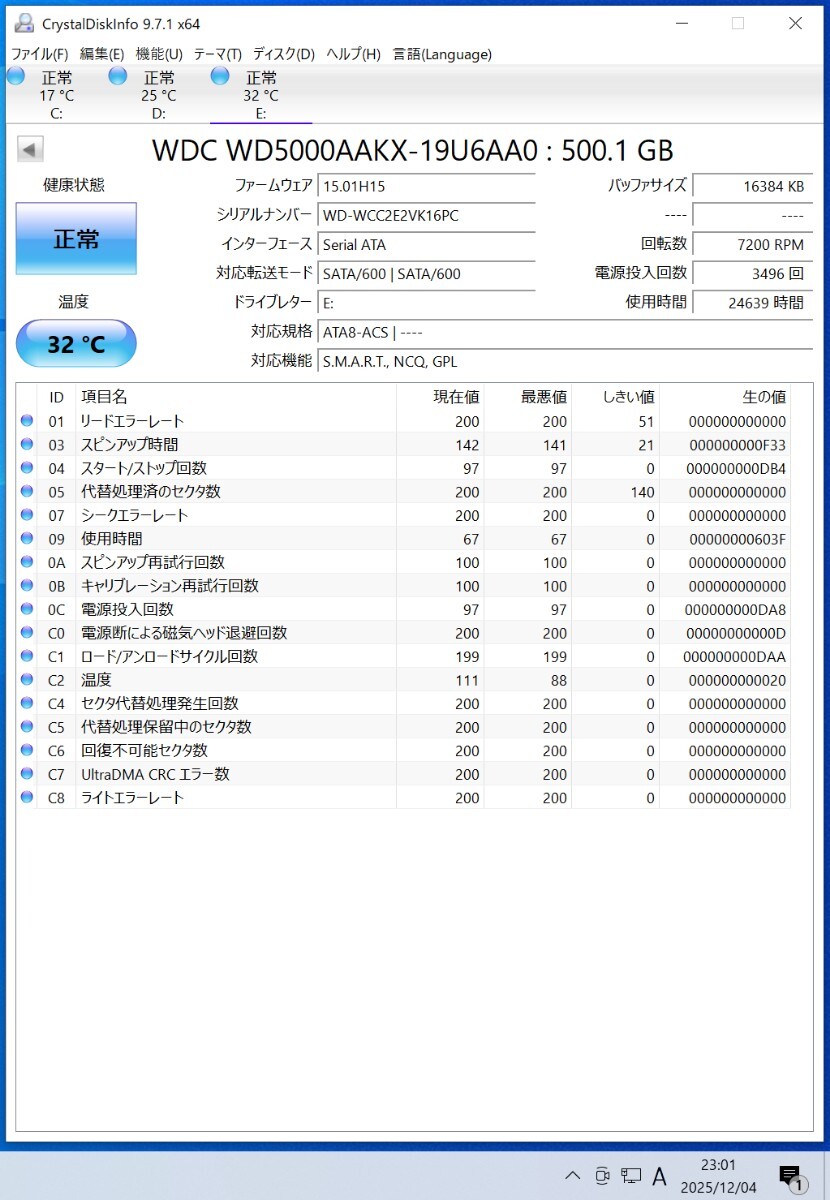Click the previous disk arrow button

click(30, 150)
